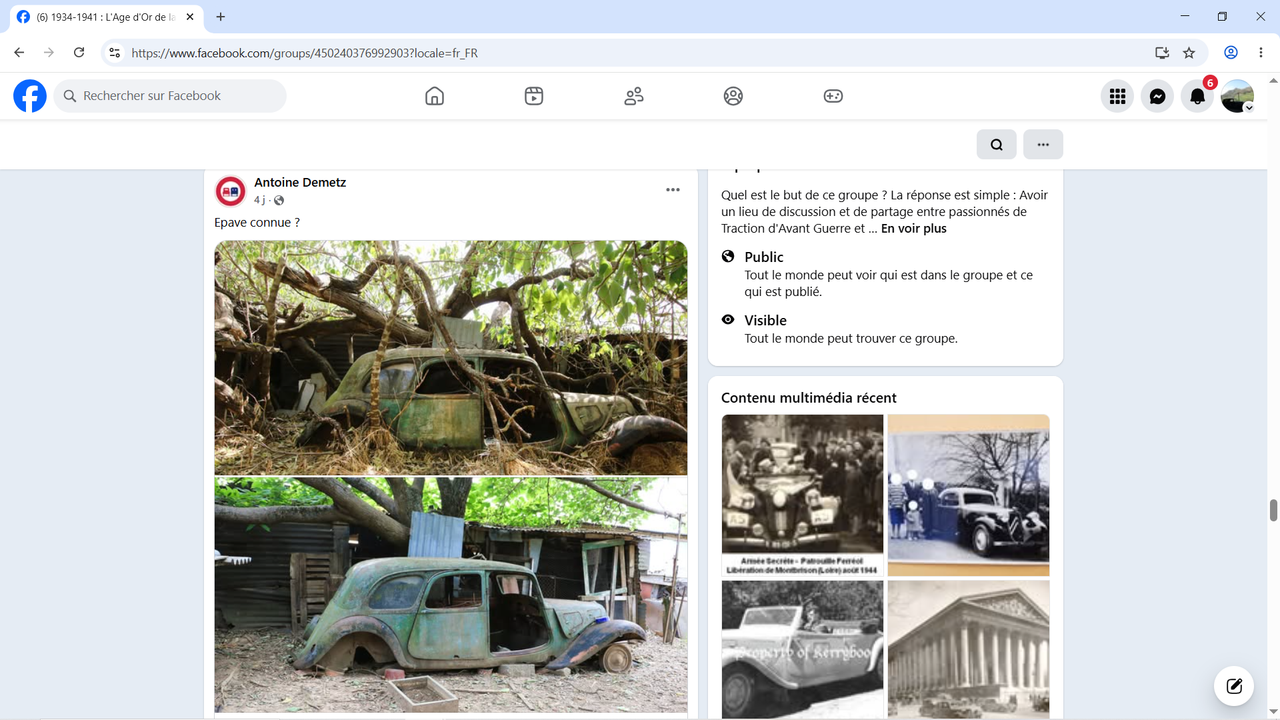Click the Facebook logo
This screenshot has width=1280, height=720.
pyautogui.click(x=30, y=96)
